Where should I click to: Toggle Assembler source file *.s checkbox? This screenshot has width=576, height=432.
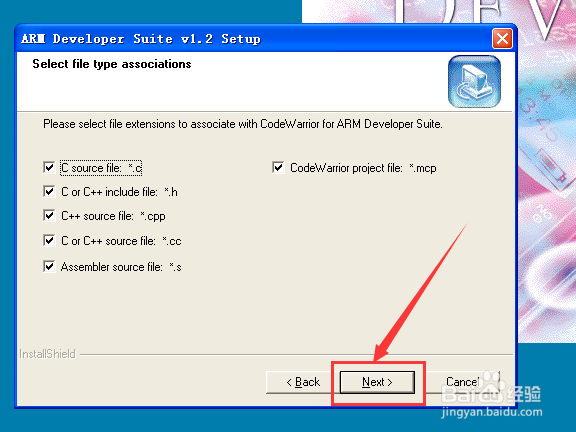click(49, 266)
